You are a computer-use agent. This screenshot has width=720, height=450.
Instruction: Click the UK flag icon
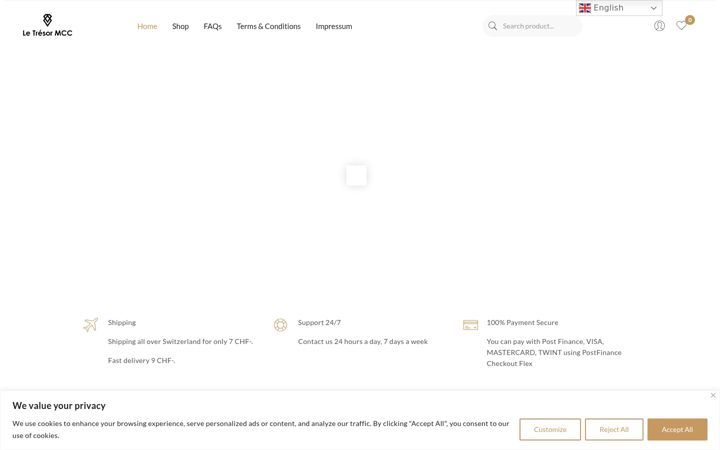pos(585,8)
